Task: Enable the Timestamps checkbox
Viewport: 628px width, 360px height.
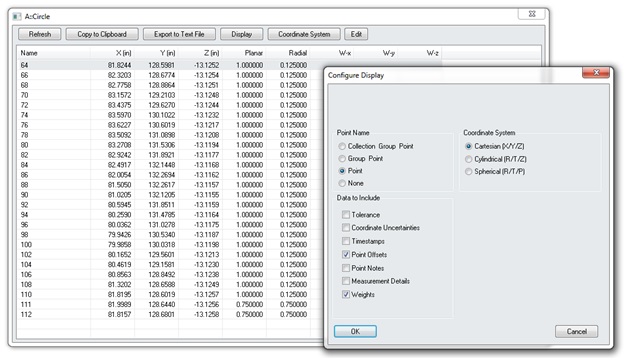Action: 346,241
